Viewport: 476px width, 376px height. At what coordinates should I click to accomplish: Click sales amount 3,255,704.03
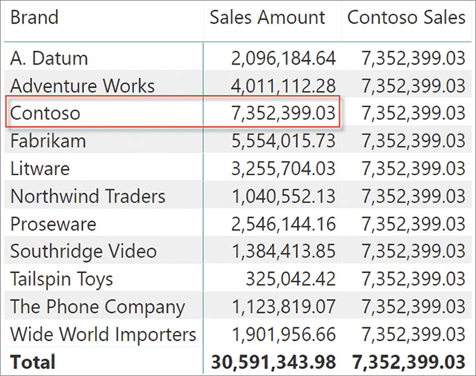click(x=283, y=169)
